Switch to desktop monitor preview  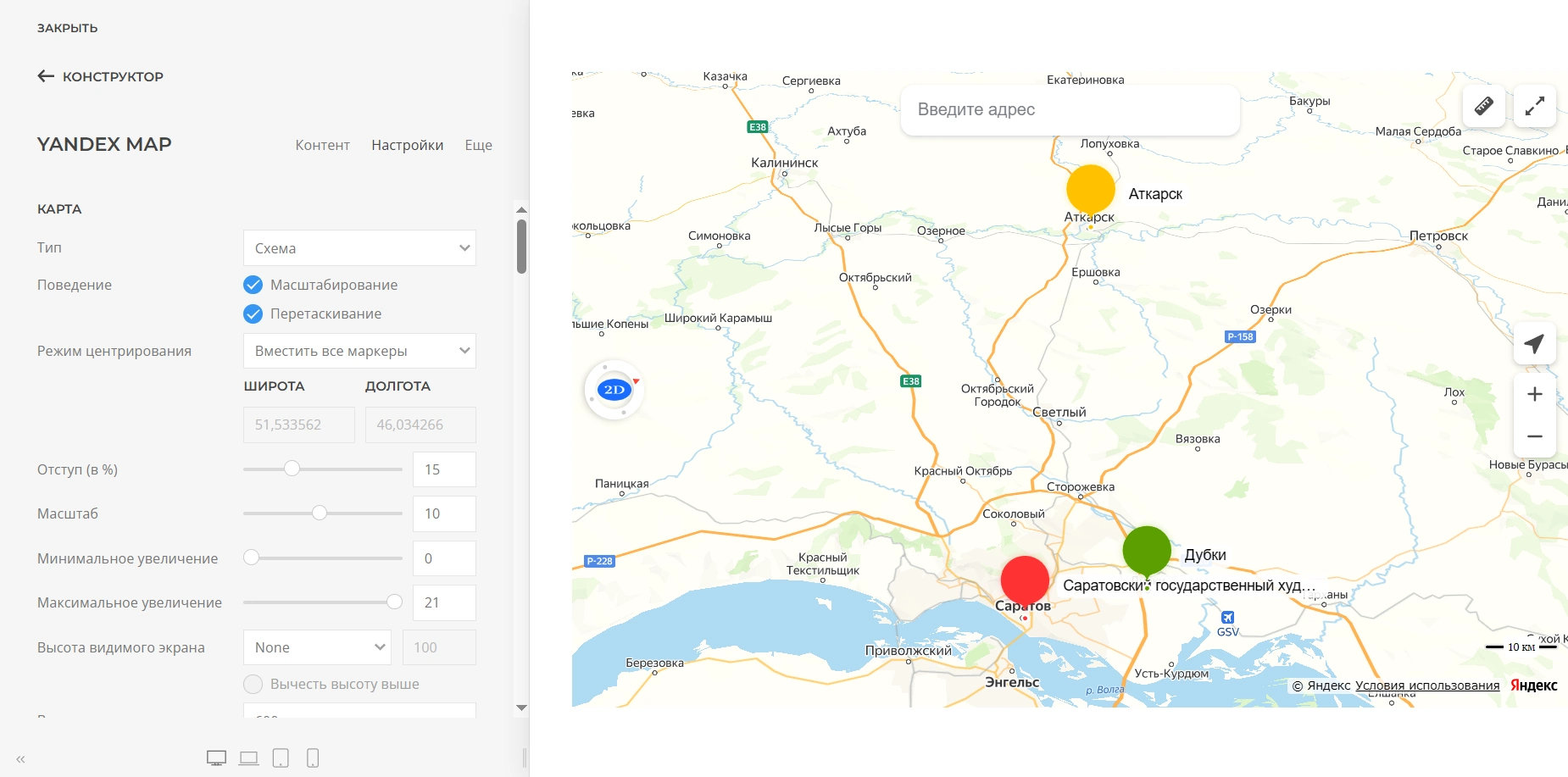[217, 758]
